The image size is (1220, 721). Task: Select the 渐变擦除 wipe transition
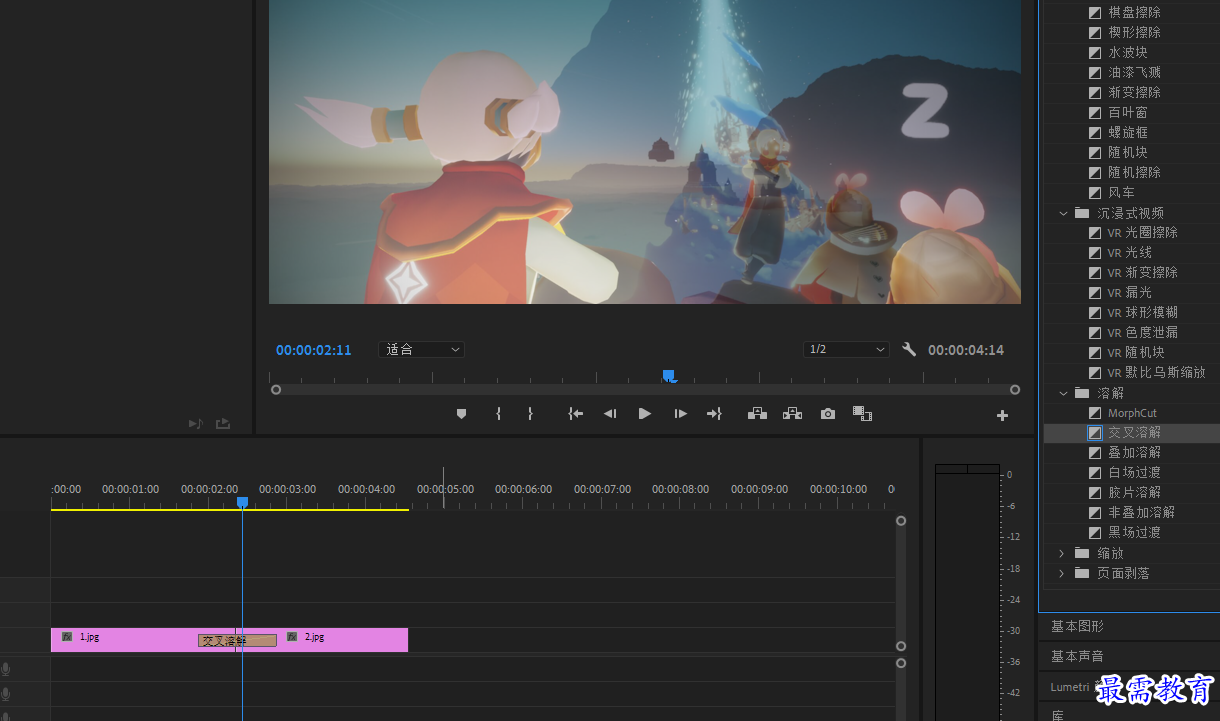(x=1134, y=92)
